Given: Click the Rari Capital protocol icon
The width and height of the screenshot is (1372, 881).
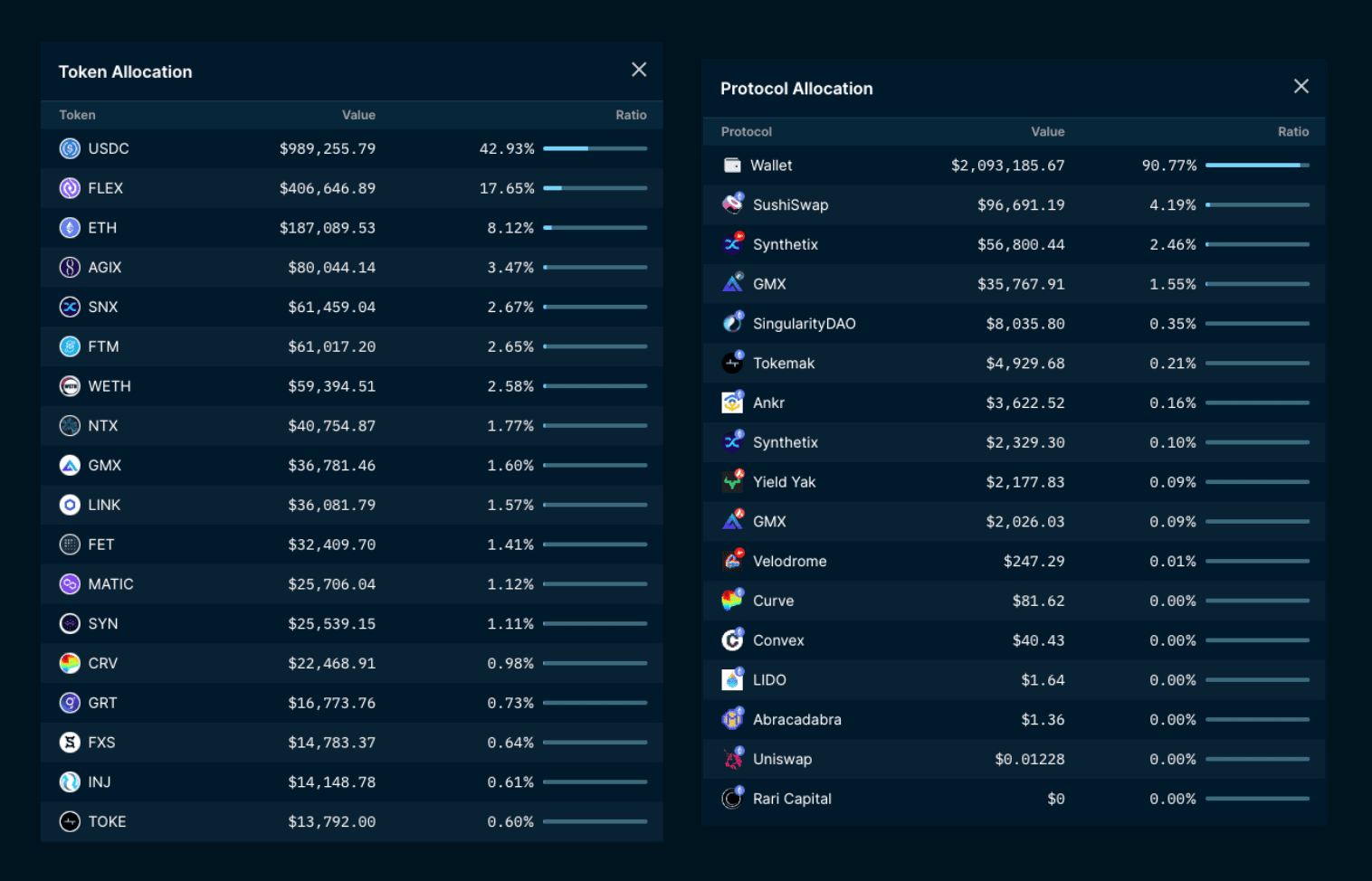Looking at the screenshot, I should [732, 799].
